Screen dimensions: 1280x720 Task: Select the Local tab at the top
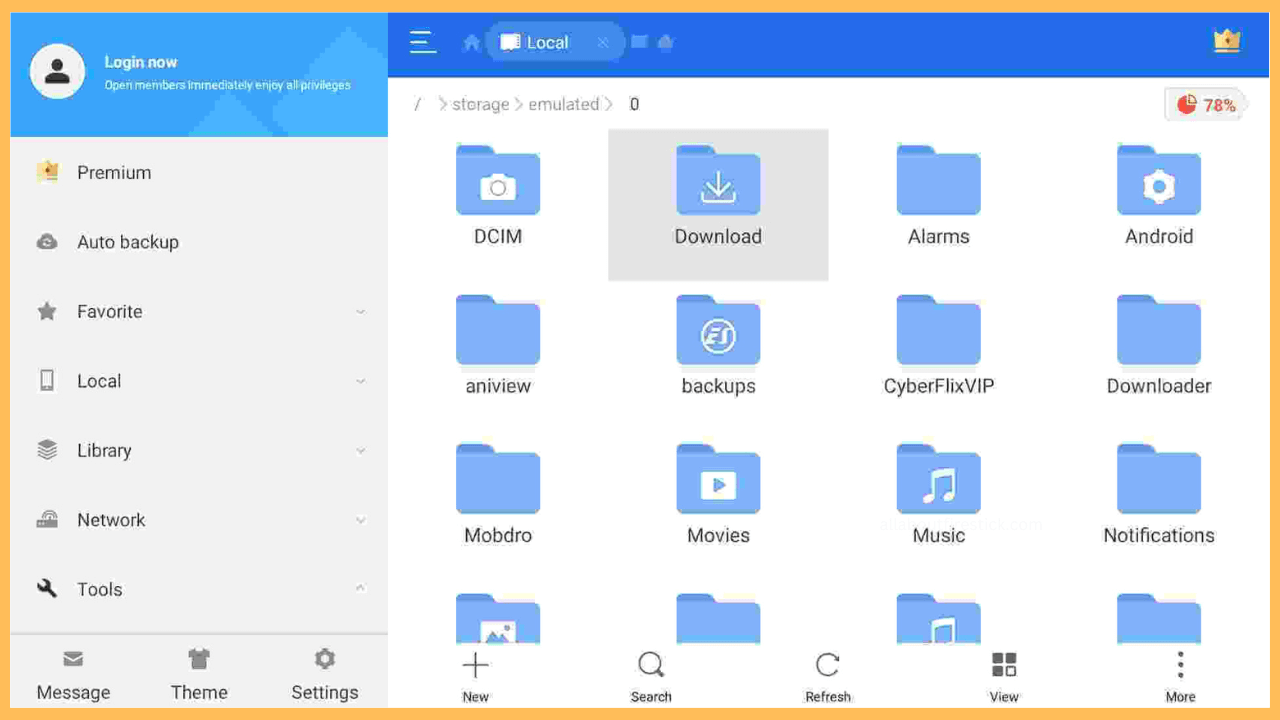(x=547, y=42)
